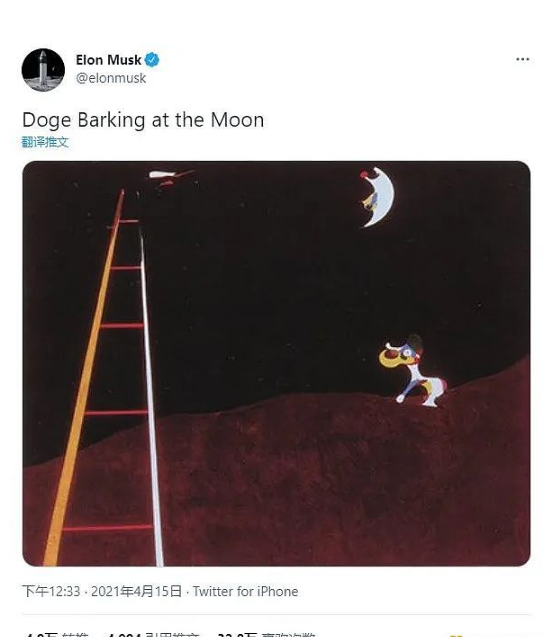The width and height of the screenshot is (548, 637).
Task: Open the attached painting image
Action: click(x=276, y=363)
